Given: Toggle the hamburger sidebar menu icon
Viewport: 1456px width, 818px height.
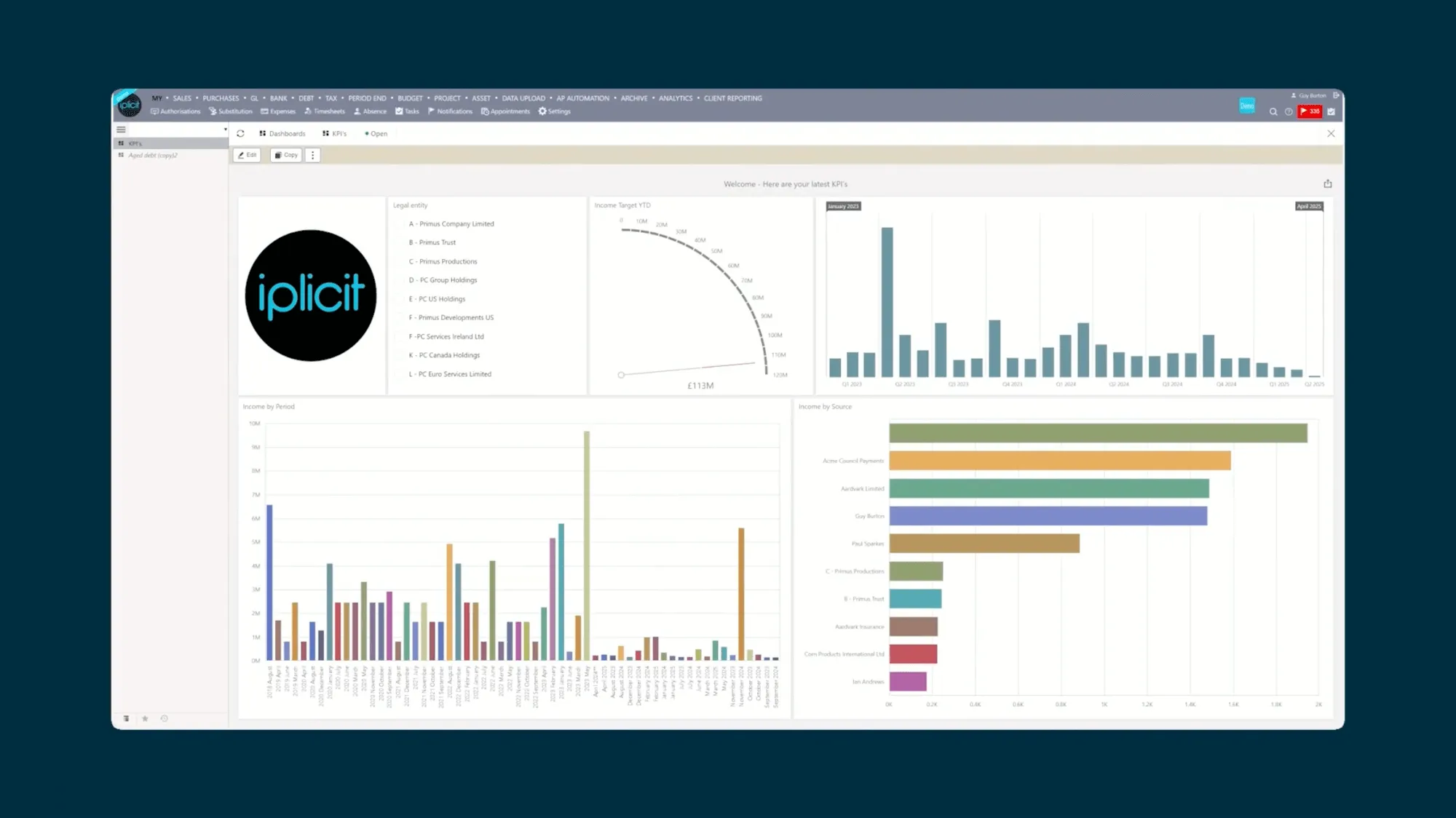Looking at the screenshot, I should [122, 130].
